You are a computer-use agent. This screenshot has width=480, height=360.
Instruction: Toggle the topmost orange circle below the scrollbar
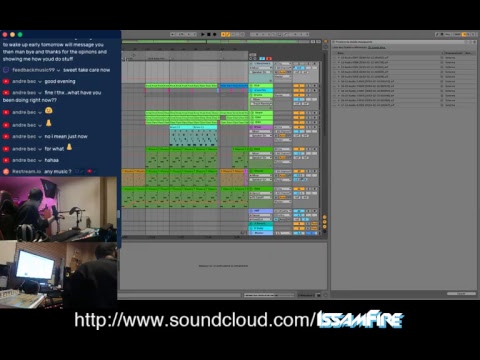(x=324, y=217)
